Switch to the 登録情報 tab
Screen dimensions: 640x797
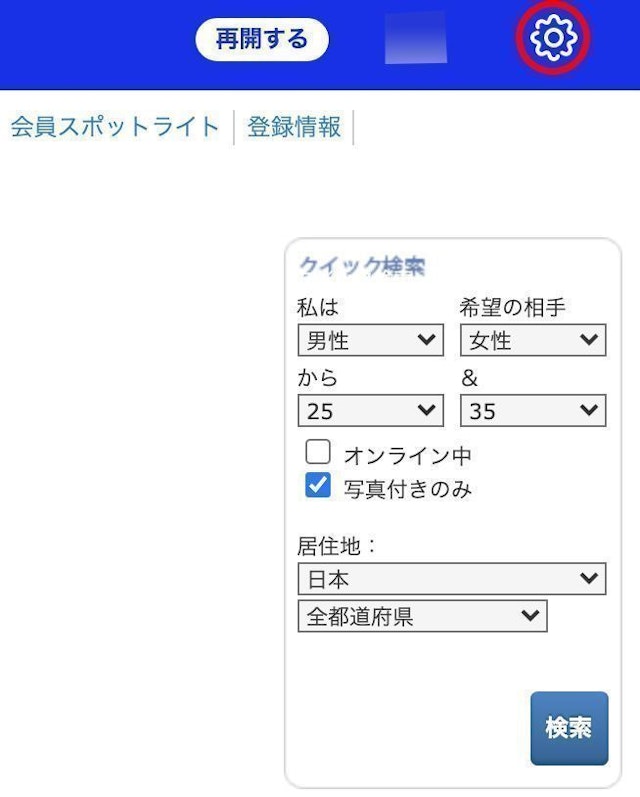click(x=294, y=127)
